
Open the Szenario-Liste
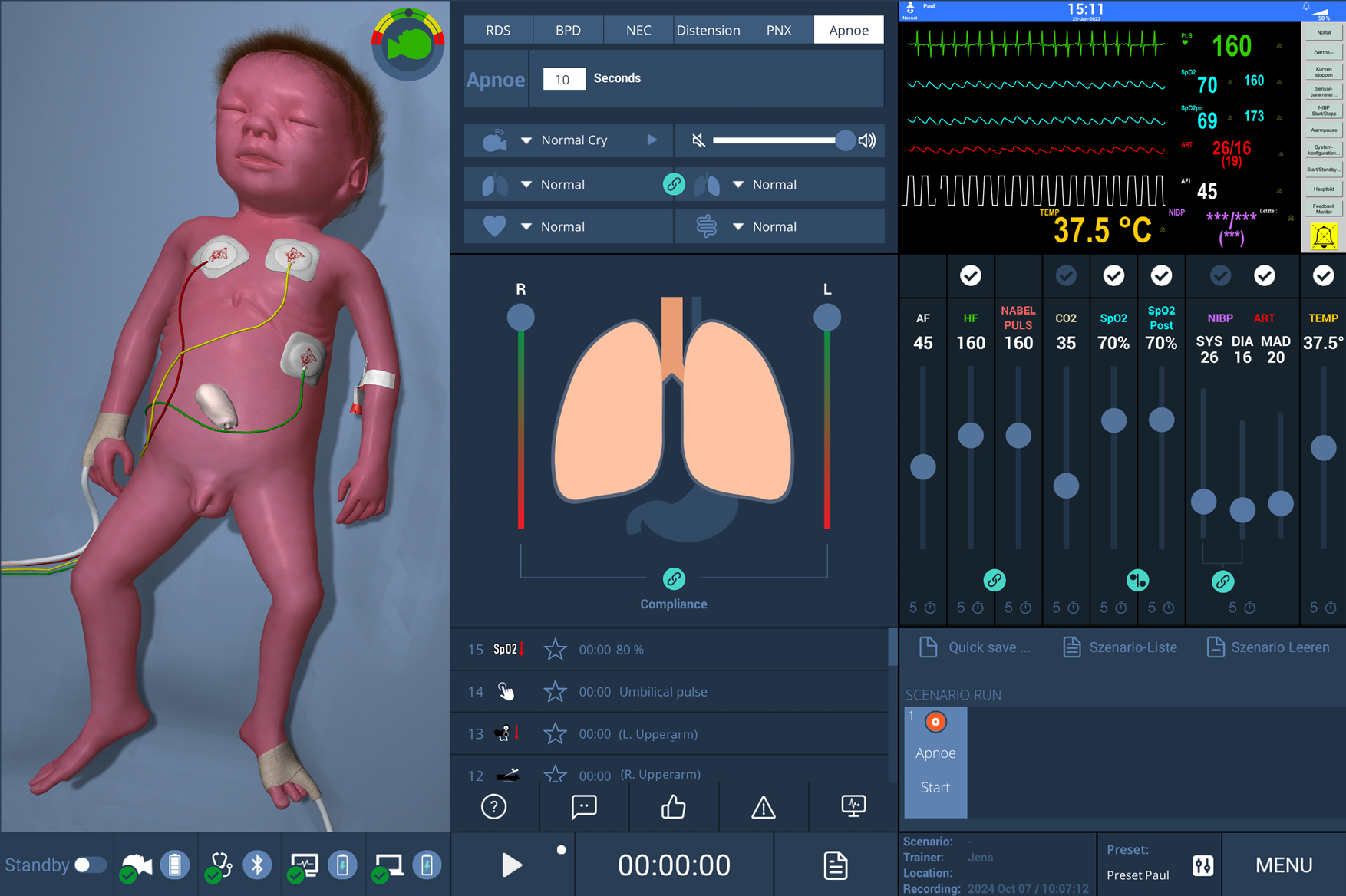1120,647
